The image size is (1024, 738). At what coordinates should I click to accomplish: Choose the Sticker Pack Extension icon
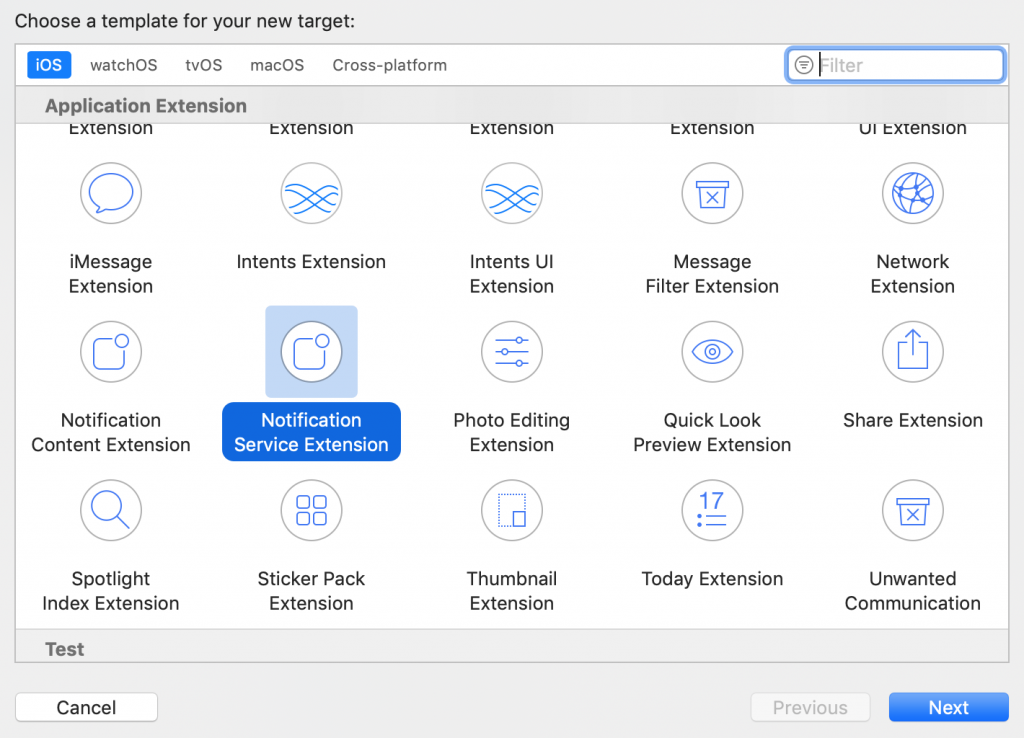click(x=311, y=510)
